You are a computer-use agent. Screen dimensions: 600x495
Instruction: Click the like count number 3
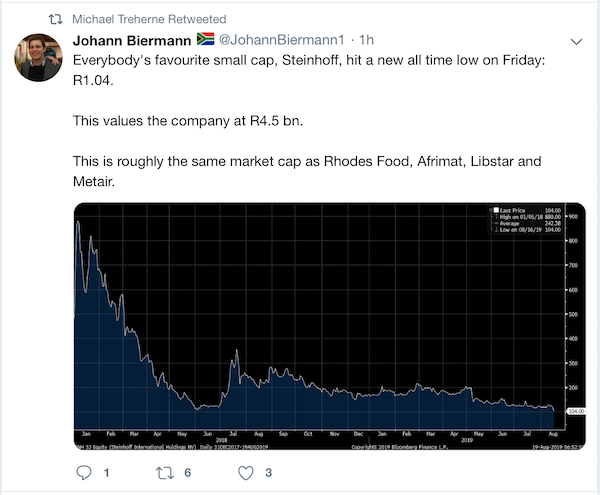tap(269, 473)
